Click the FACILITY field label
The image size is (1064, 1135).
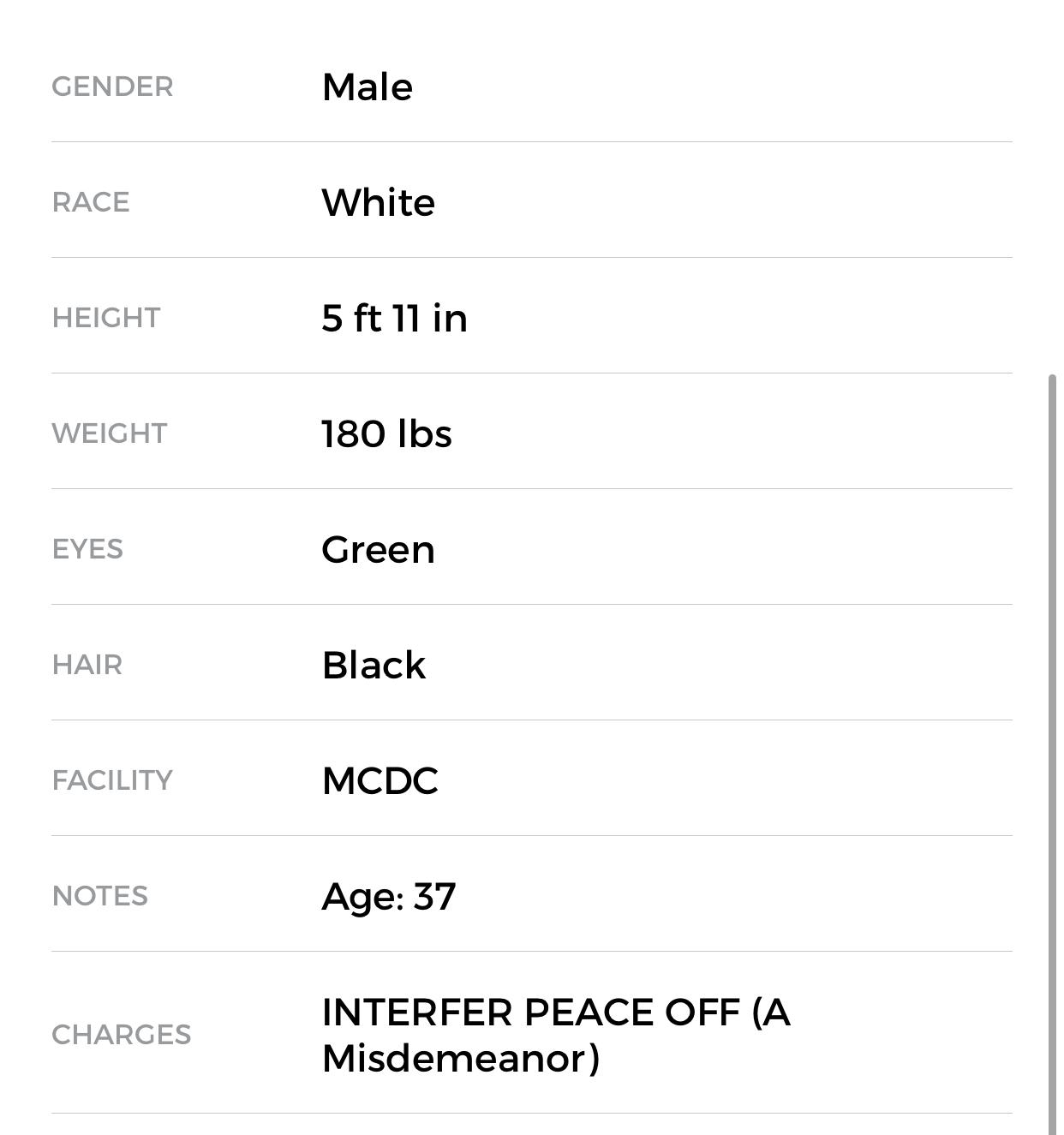tap(112, 780)
